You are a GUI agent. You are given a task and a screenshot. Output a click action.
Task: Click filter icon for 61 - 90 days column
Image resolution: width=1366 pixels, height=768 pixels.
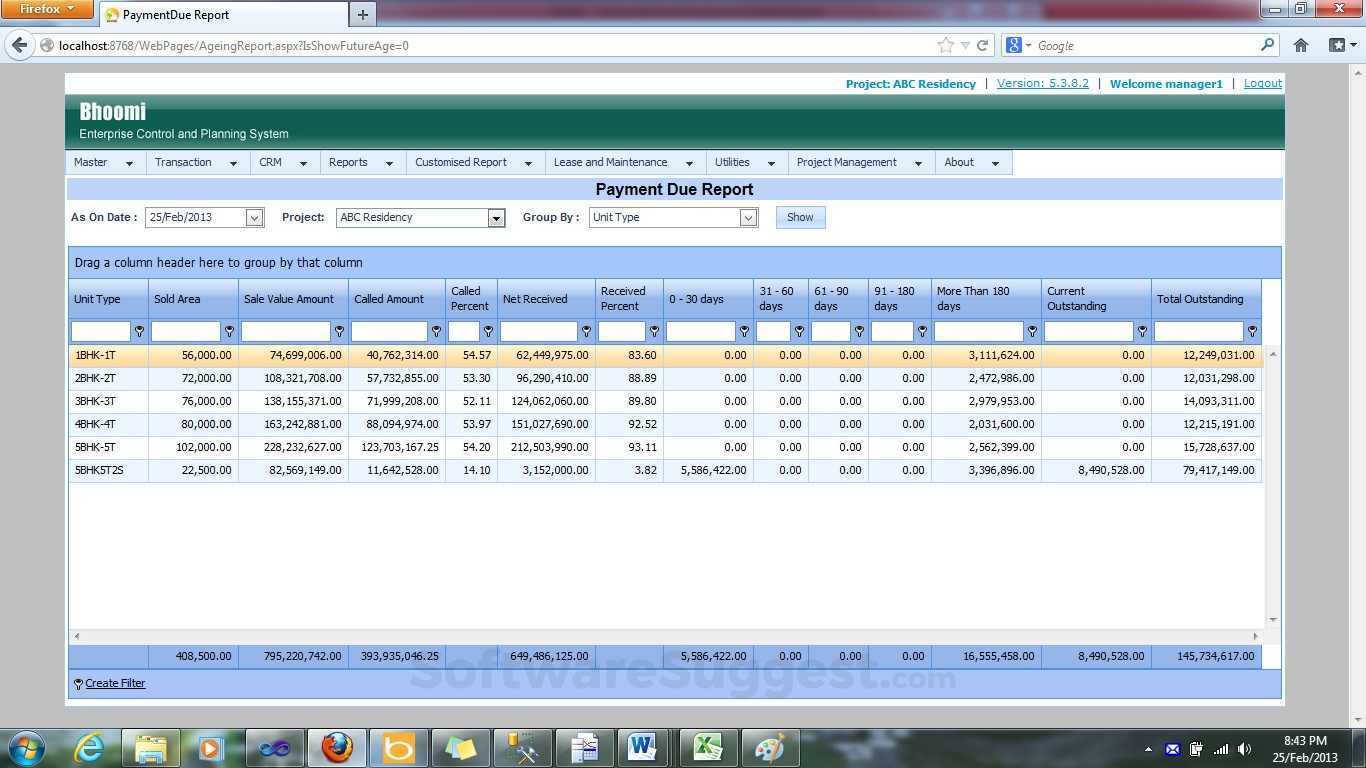click(859, 331)
